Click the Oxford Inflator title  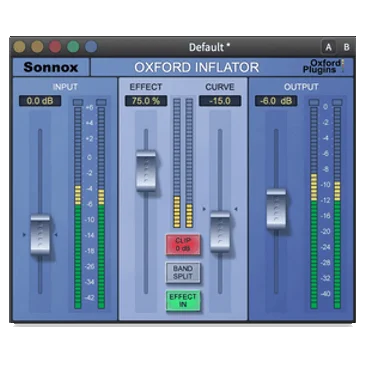pos(197,67)
